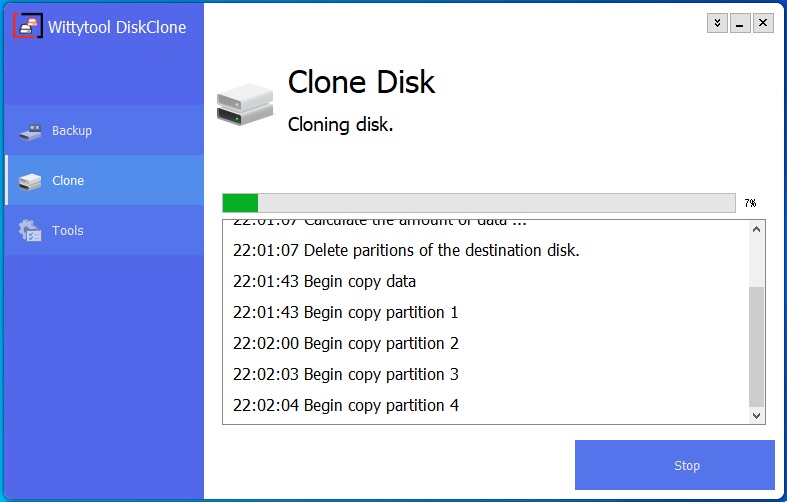787x502 pixels.
Task: Click the stacked drives Clone Disk icon
Action: pyautogui.click(x=245, y=104)
